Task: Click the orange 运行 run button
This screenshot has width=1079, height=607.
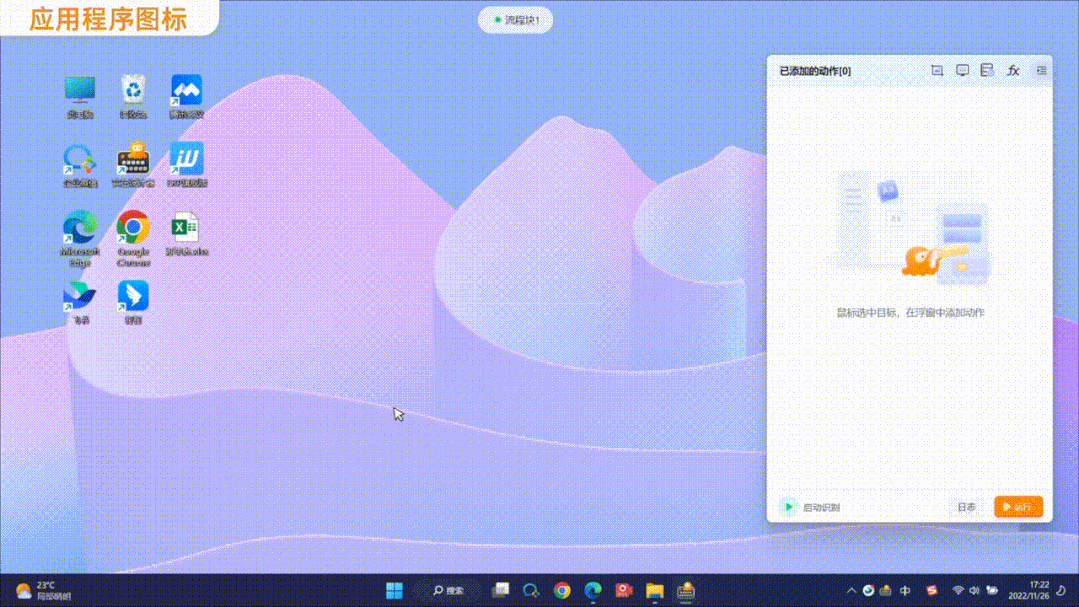Action: pyautogui.click(x=1018, y=507)
